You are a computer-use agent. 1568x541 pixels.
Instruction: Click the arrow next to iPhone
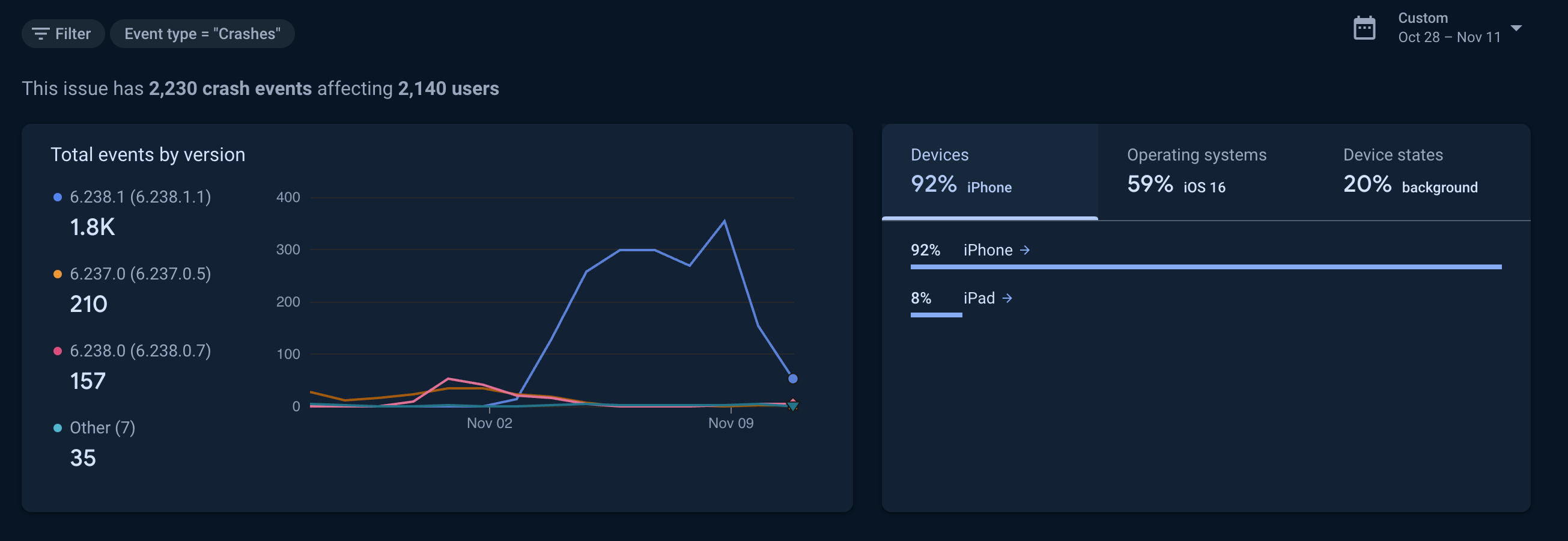pos(1026,249)
